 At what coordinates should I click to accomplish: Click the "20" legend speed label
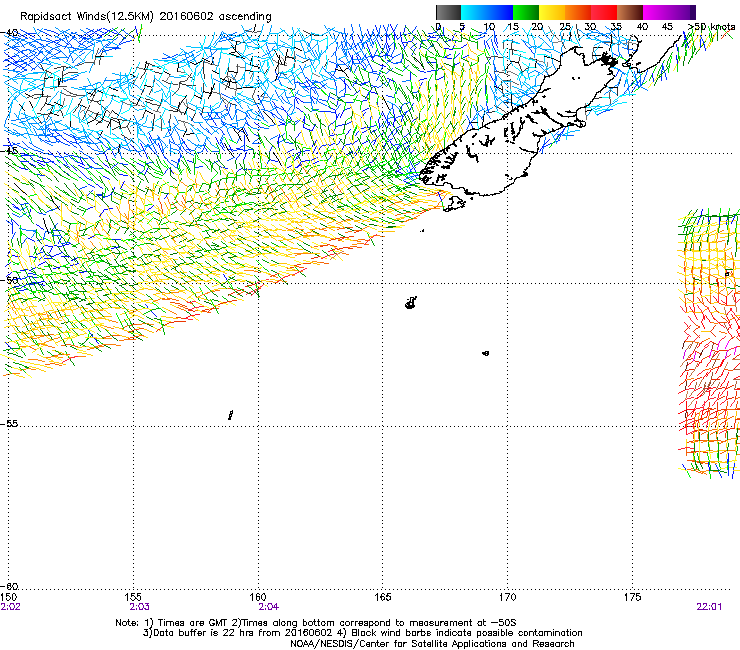[x=538, y=27]
